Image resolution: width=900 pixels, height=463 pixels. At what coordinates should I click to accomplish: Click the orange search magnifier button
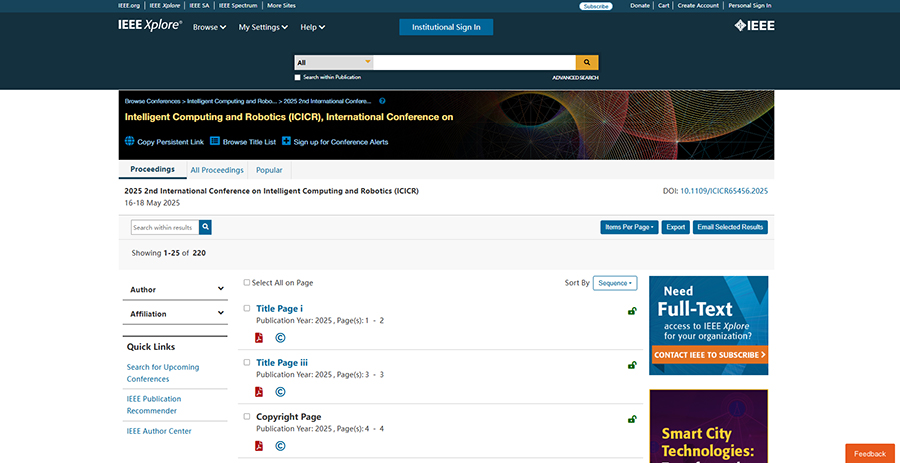point(587,62)
